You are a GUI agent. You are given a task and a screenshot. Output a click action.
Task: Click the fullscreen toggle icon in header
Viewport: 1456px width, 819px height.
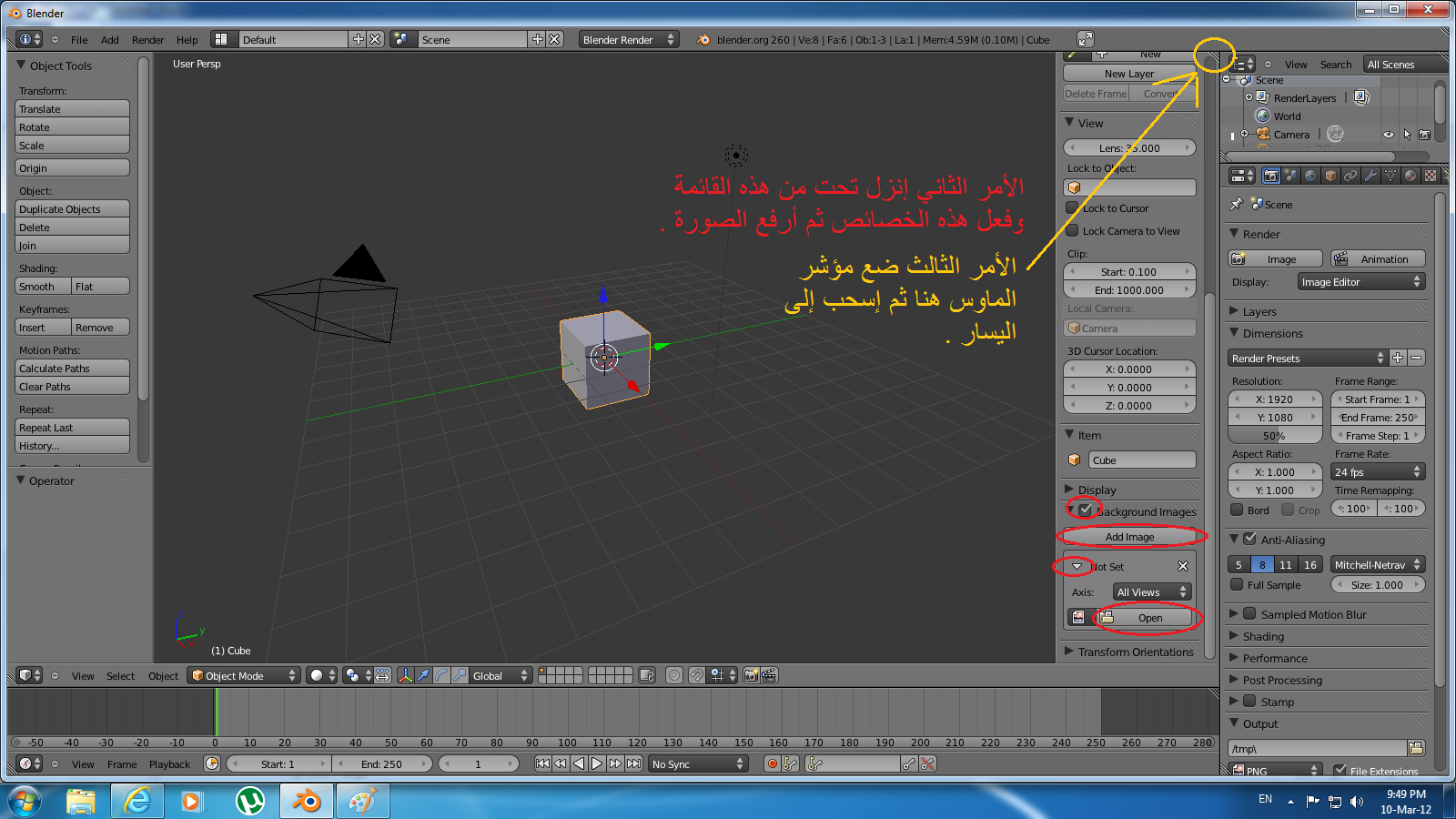pos(1086,39)
